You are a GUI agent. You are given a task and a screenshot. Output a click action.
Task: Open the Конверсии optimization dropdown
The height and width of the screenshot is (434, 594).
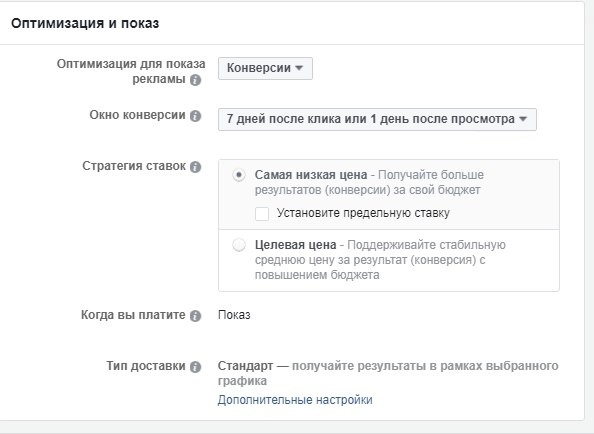(x=265, y=68)
